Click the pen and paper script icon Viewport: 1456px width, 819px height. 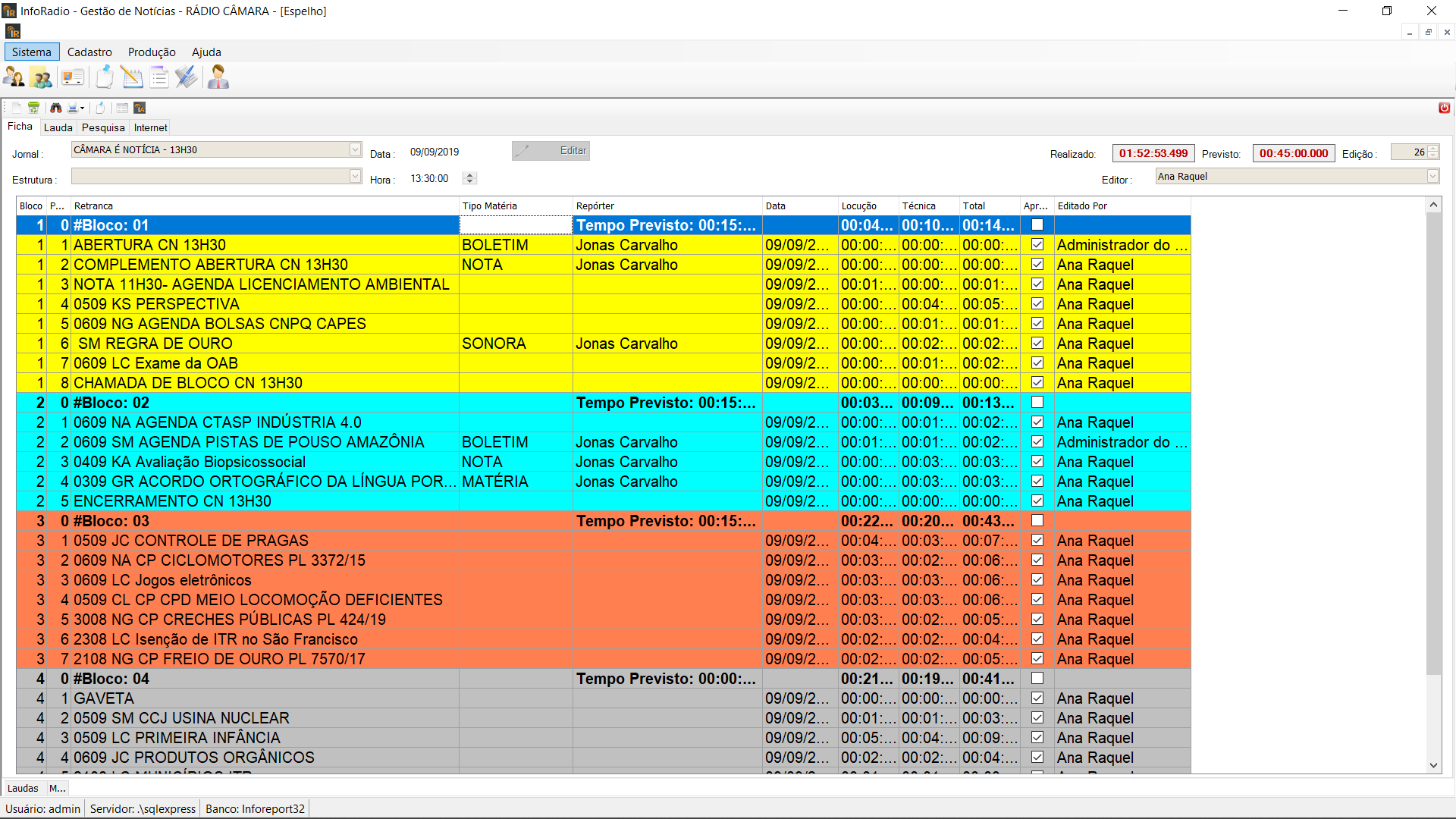(x=187, y=77)
